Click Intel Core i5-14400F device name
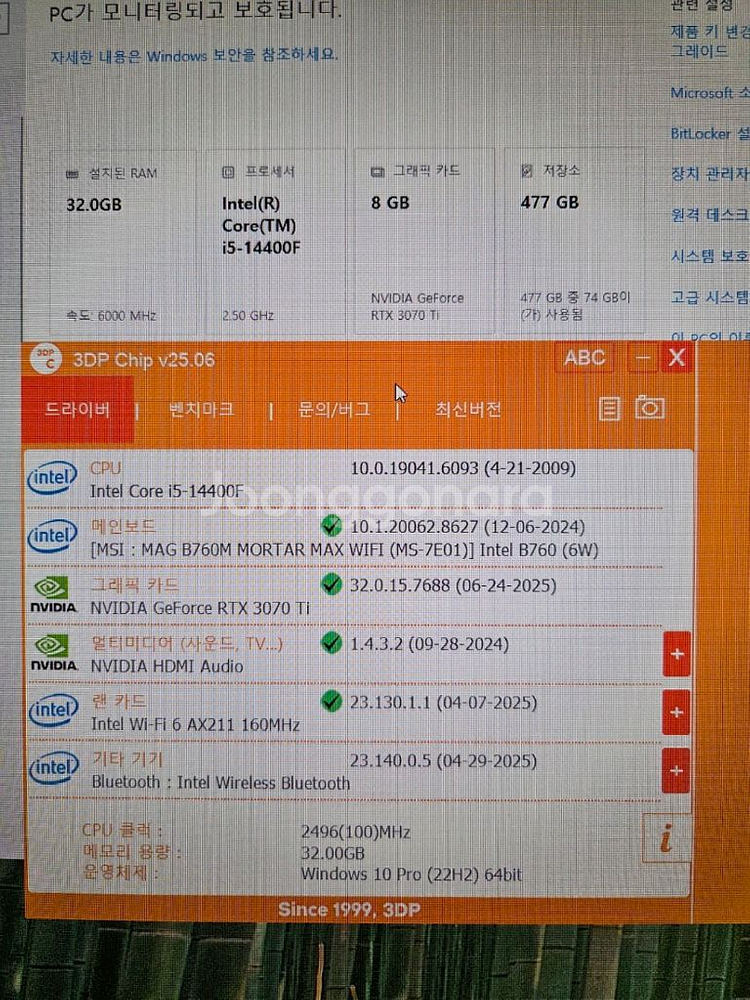The image size is (750, 1000). point(167,491)
